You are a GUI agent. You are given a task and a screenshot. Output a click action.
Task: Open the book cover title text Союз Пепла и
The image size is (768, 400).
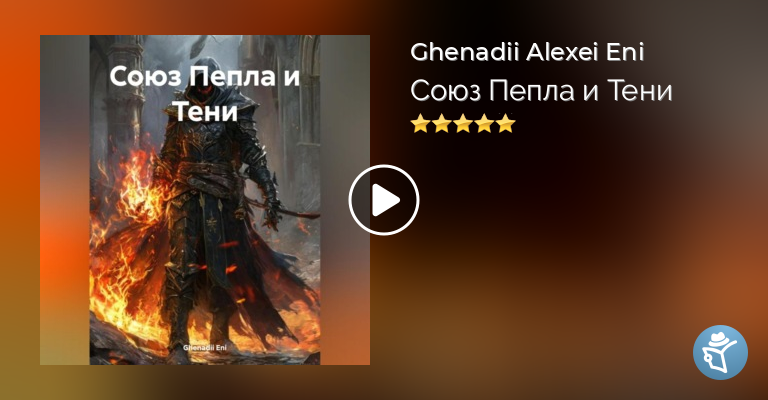pyautogui.click(x=205, y=77)
